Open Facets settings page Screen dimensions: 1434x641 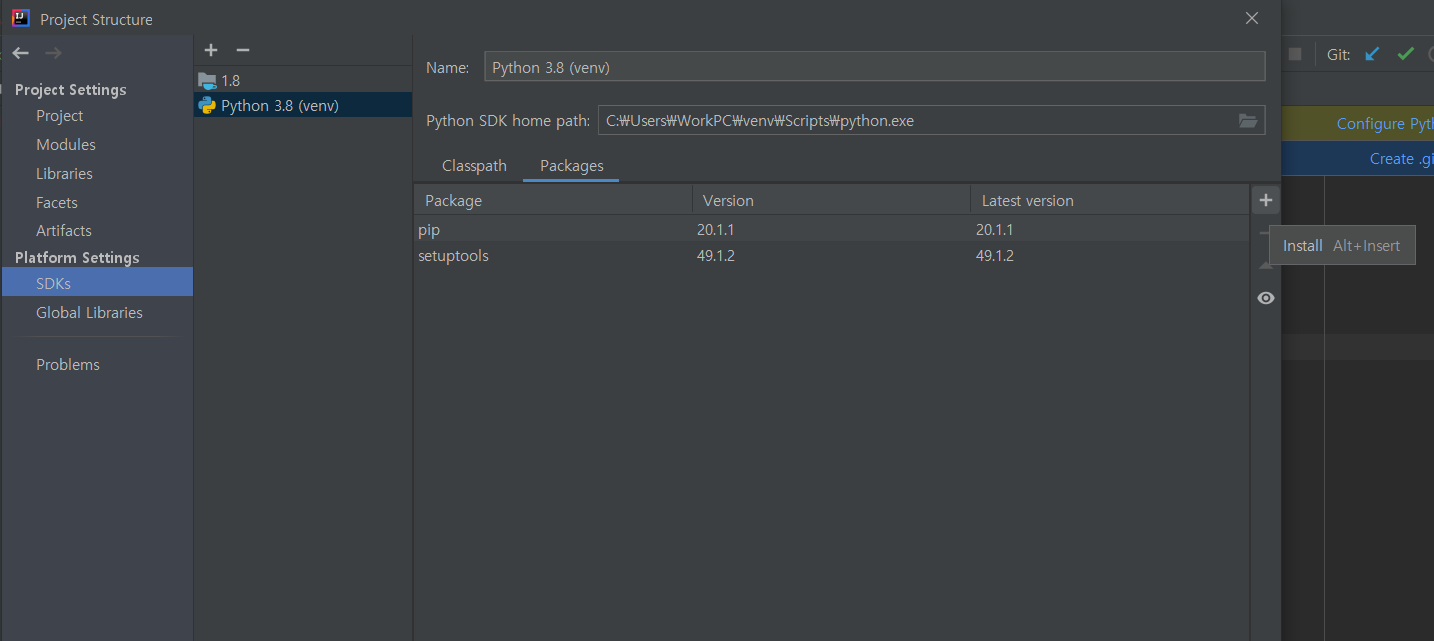pos(57,203)
